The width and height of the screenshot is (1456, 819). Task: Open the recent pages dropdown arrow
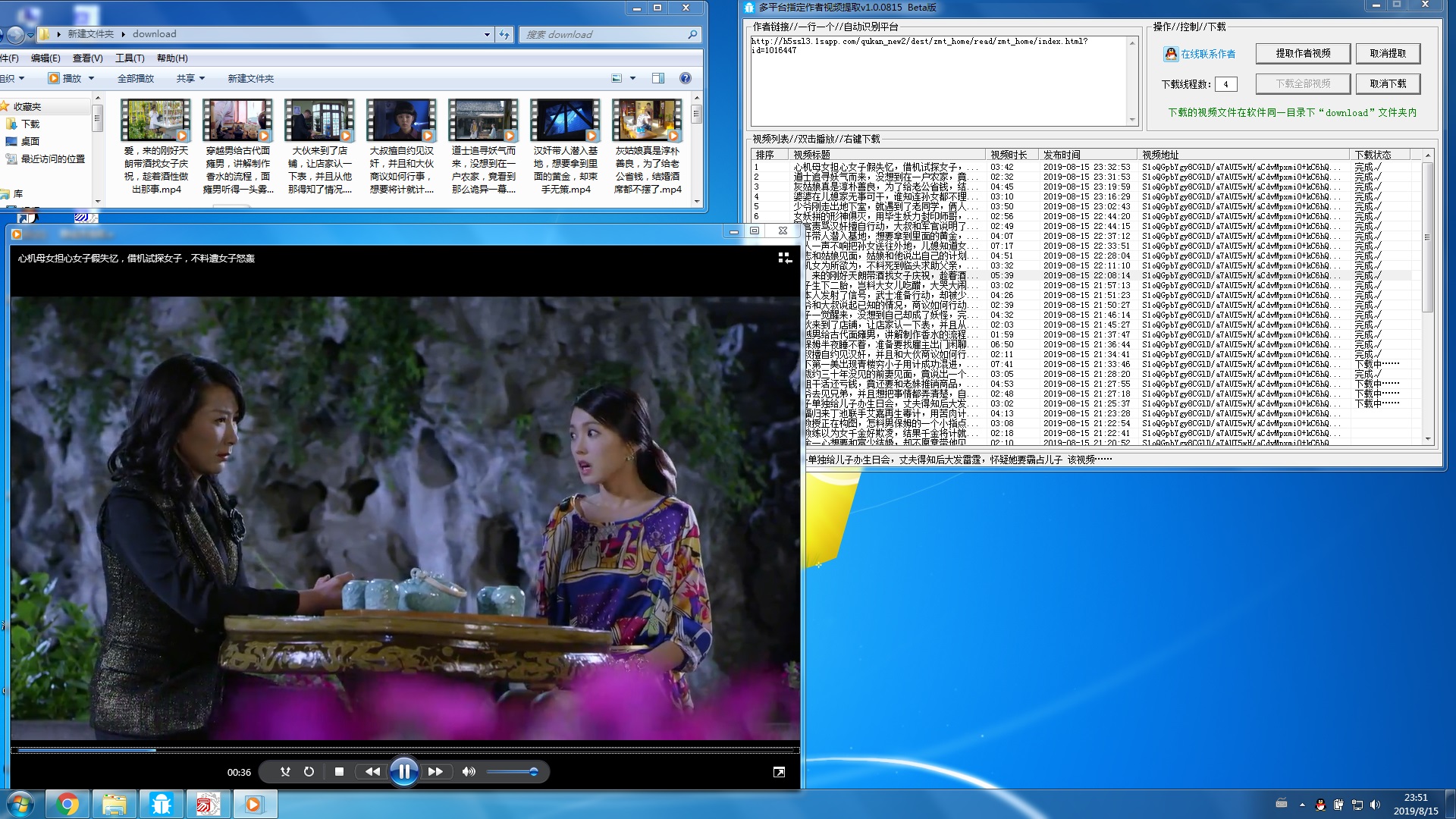(30, 35)
